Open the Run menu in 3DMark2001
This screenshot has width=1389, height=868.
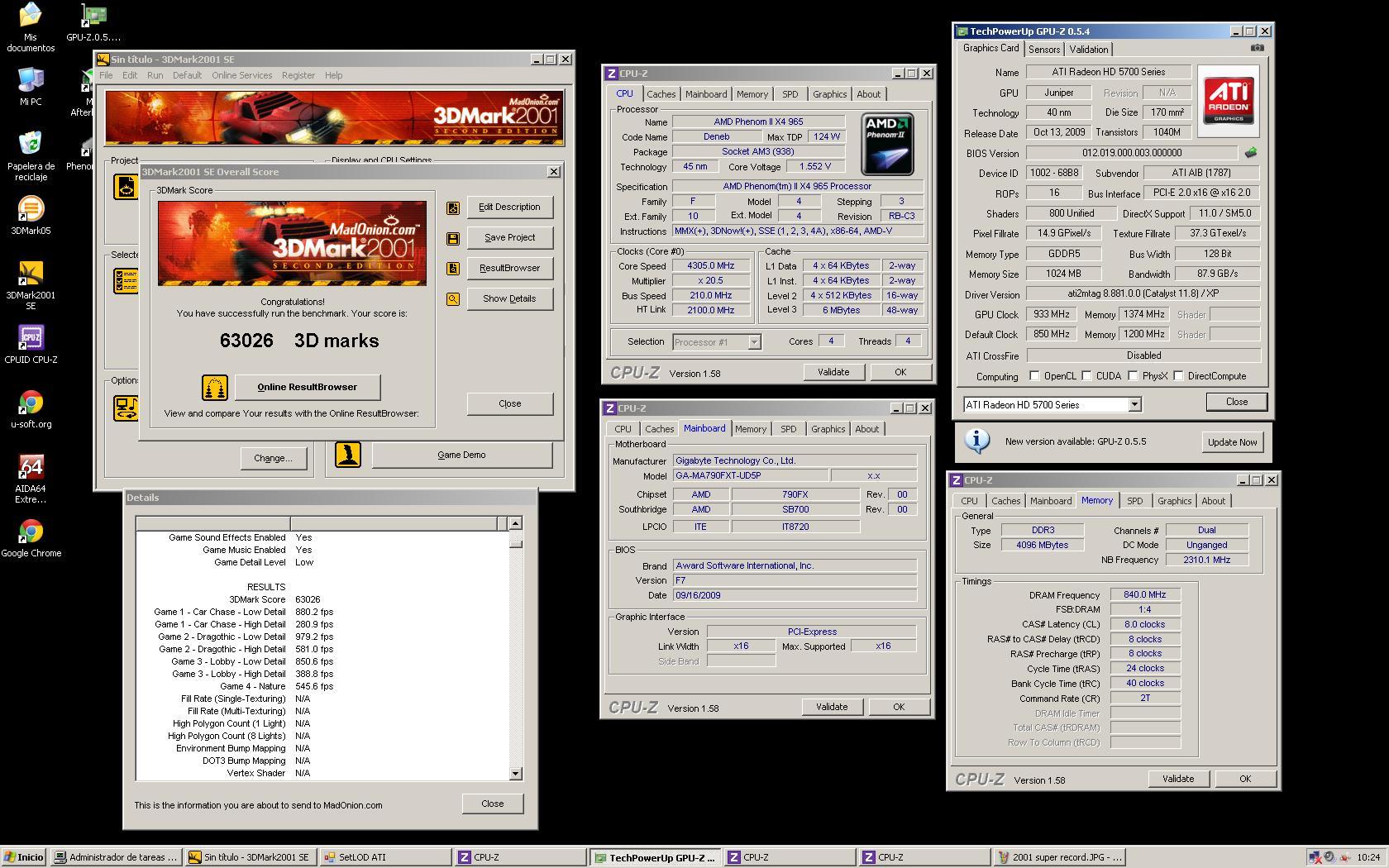[155, 75]
